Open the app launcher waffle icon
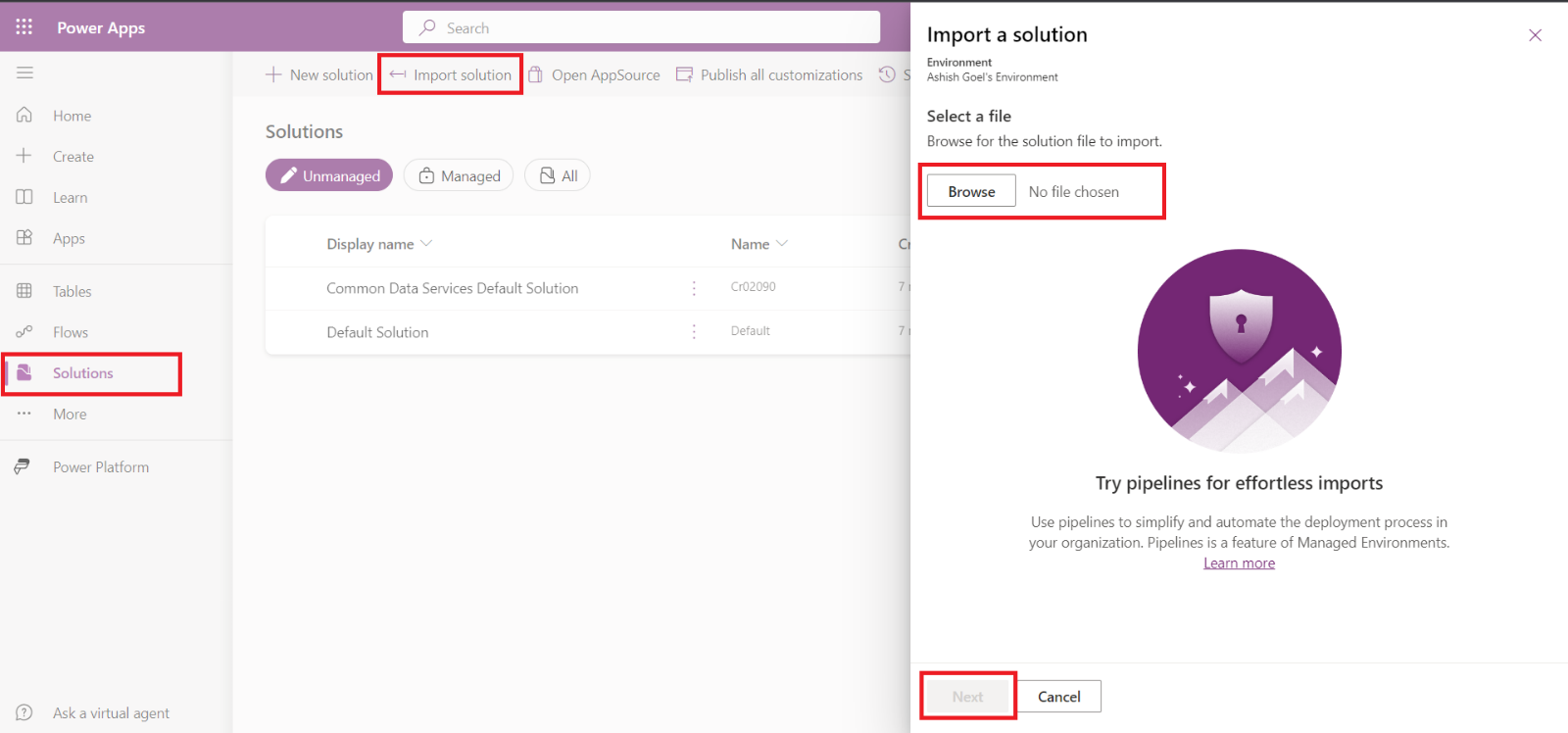The image size is (1568, 733). click(x=24, y=26)
